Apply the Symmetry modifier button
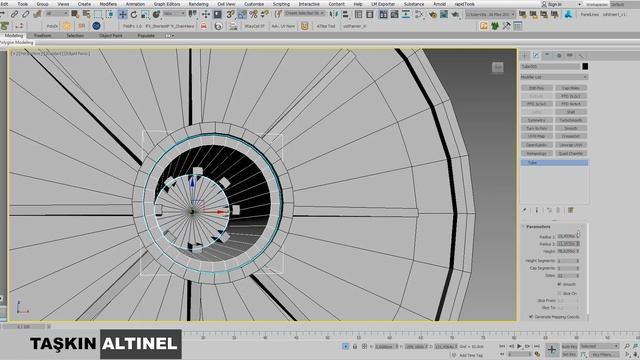Screen dimensions: 640x360 [x=537, y=120]
